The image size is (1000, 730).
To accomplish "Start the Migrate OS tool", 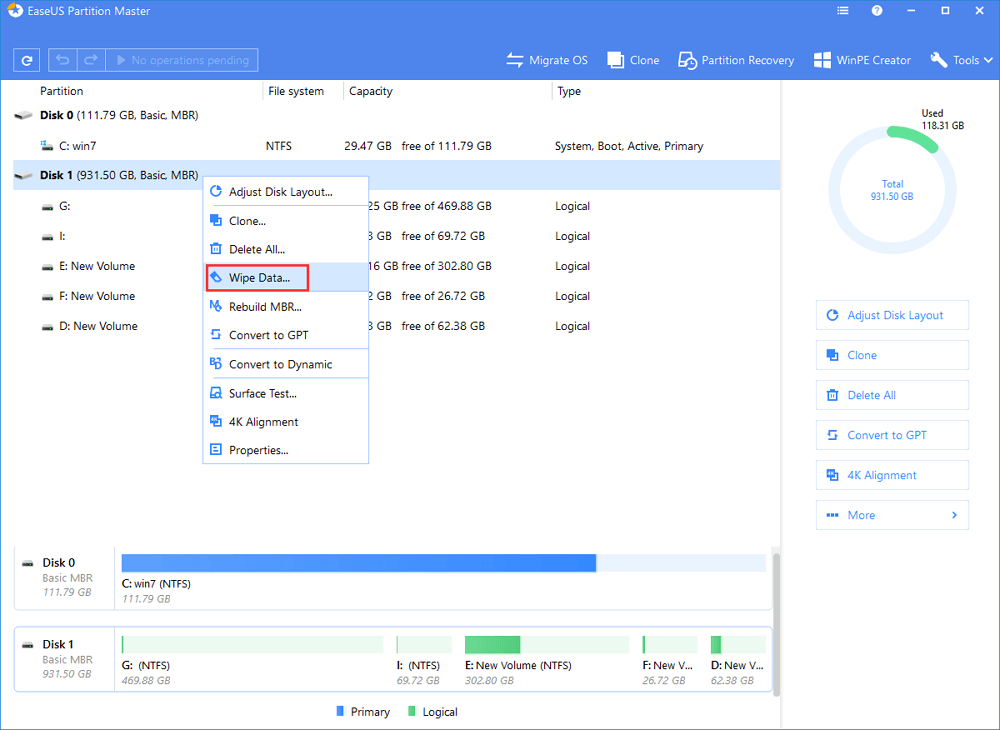I will [547, 60].
